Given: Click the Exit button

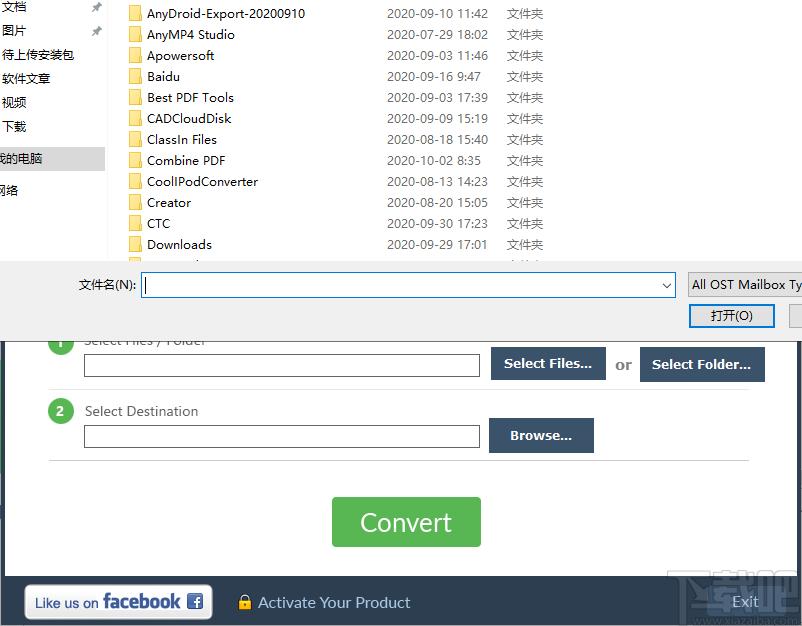Looking at the screenshot, I should coord(745,602).
